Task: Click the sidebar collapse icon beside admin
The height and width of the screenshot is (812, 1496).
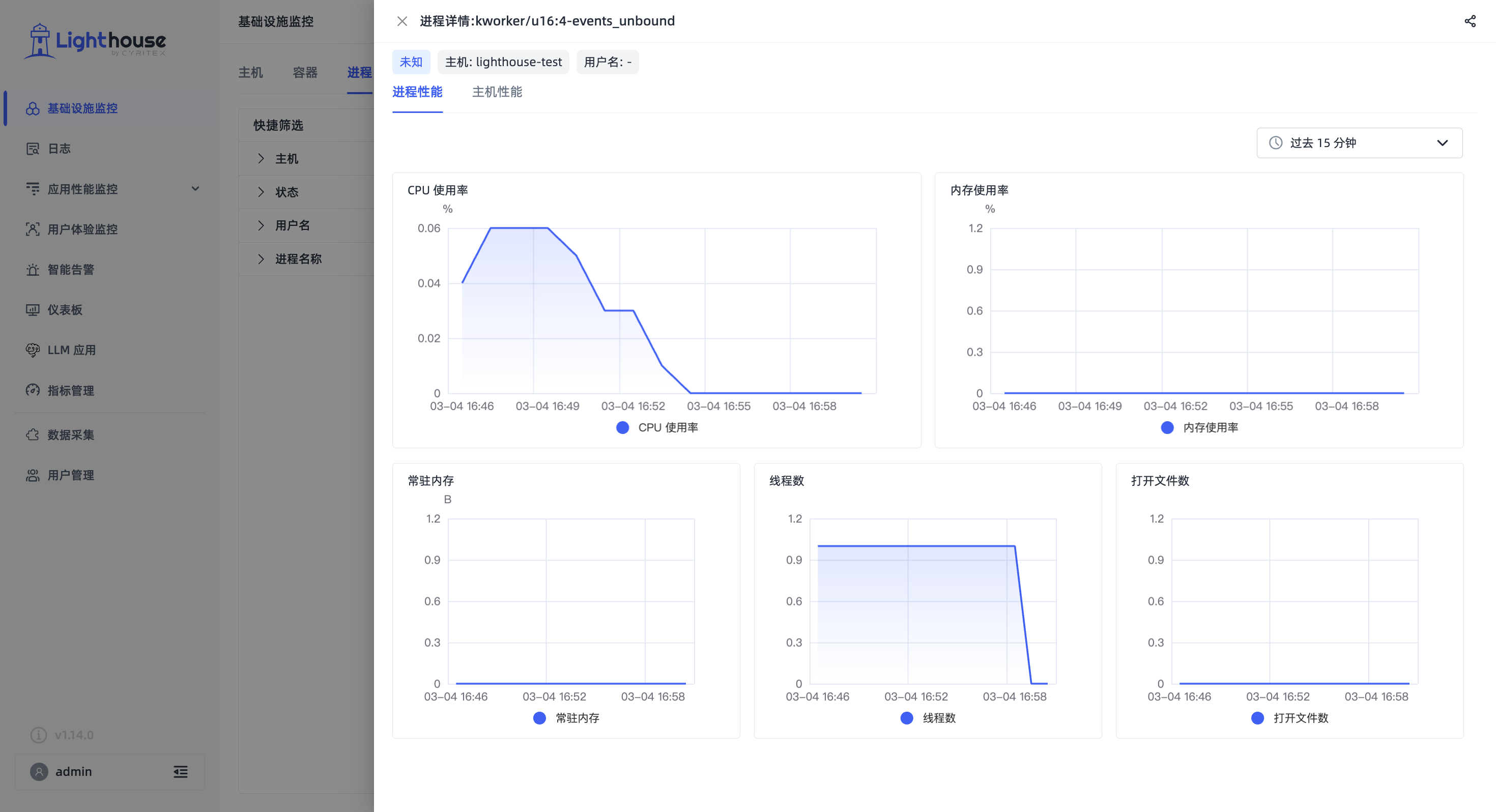Action: click(x=181, y=771)
